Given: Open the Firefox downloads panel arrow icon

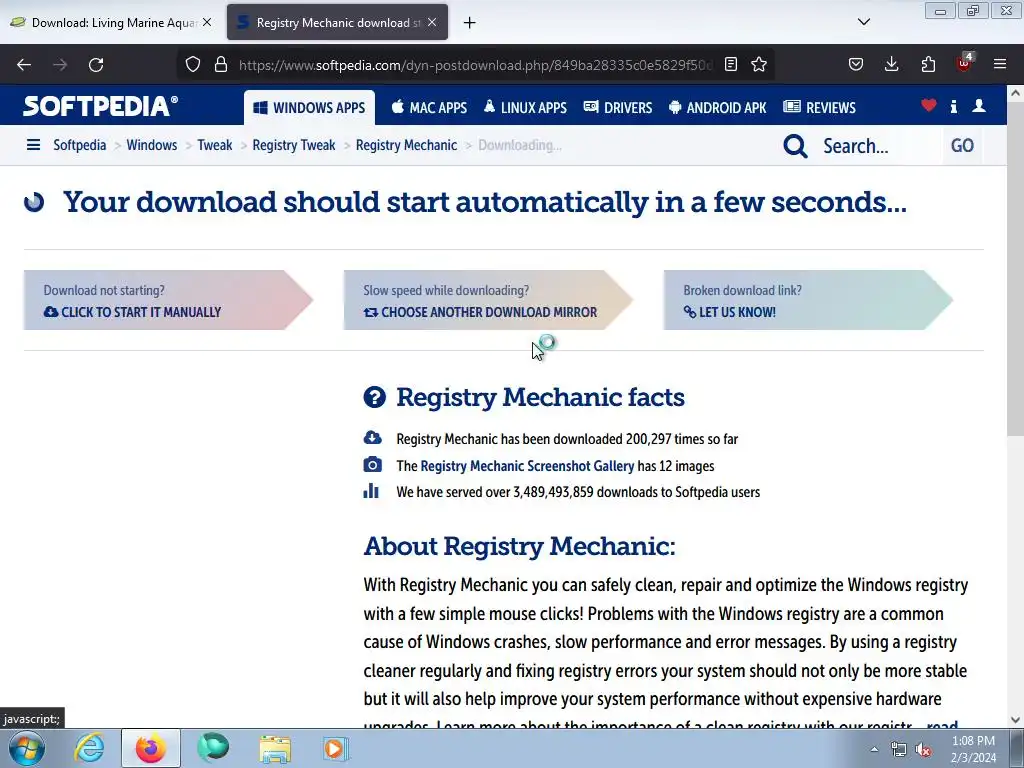Looking at the screenshot, I should (891, 64).
